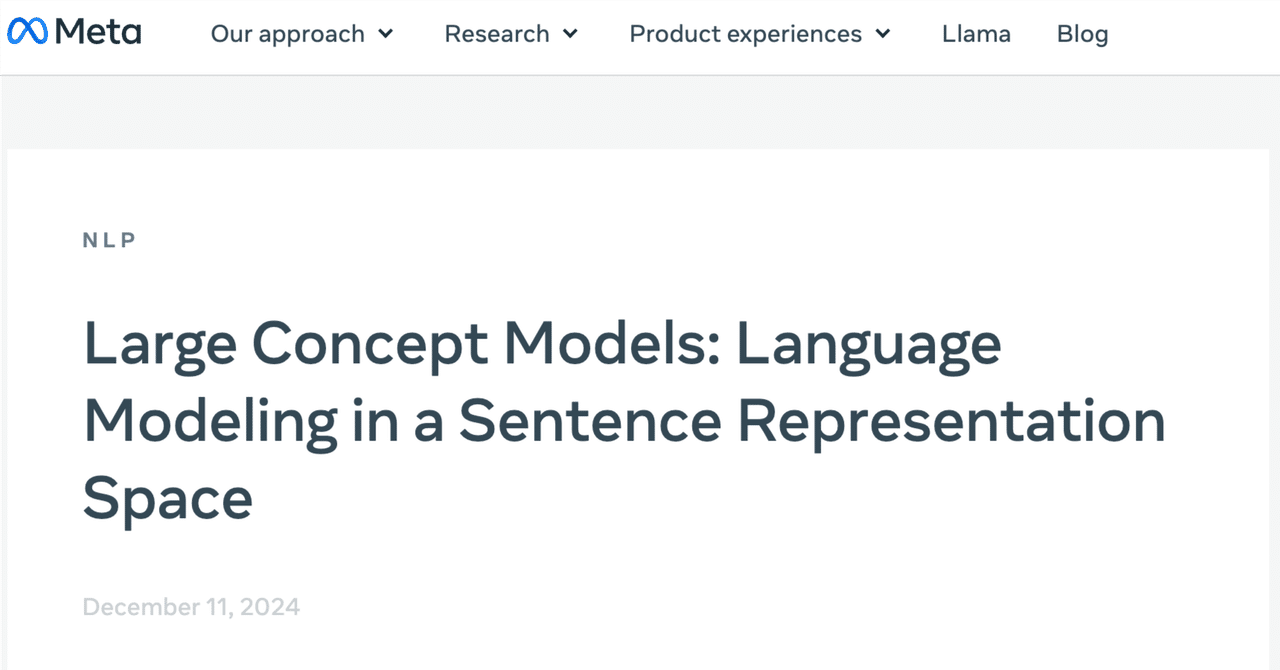This screenshot has width=1280, height=670.
Task: Click the word Space in the title
Action: (x=167, y=498)
